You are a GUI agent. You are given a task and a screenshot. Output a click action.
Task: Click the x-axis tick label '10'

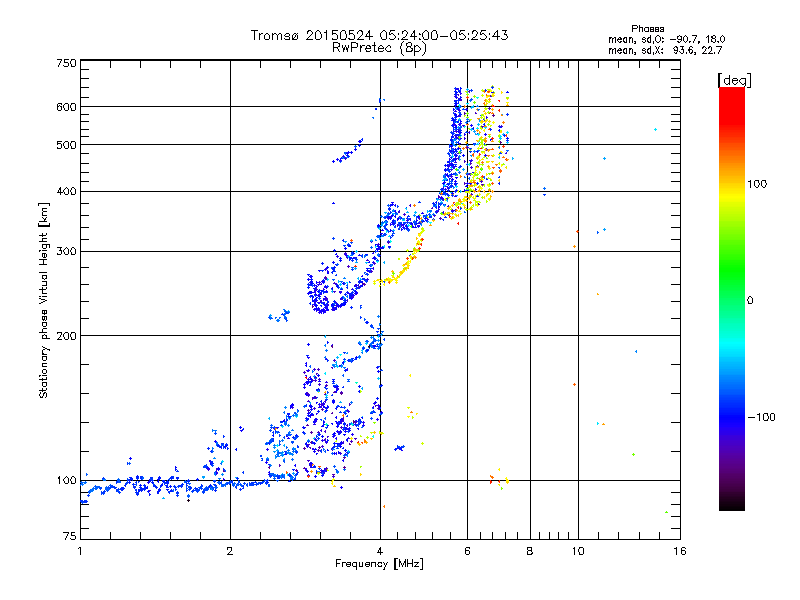(578, 551)
